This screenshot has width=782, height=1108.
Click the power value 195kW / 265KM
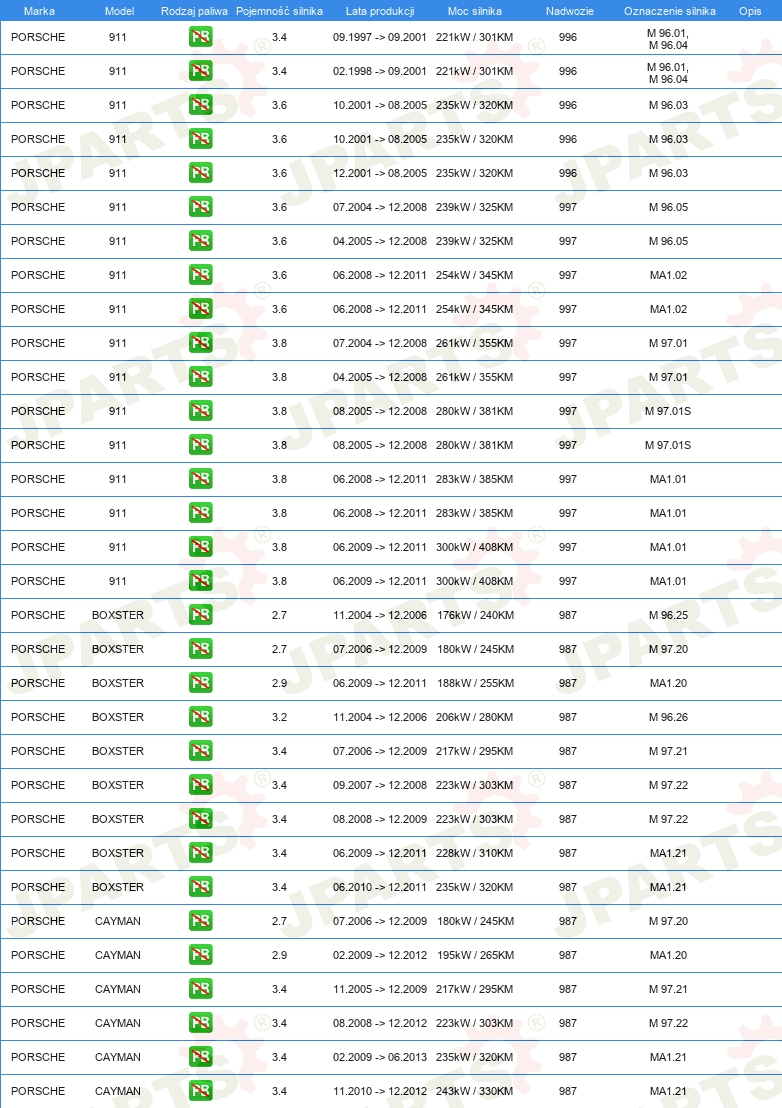(475, 955)
